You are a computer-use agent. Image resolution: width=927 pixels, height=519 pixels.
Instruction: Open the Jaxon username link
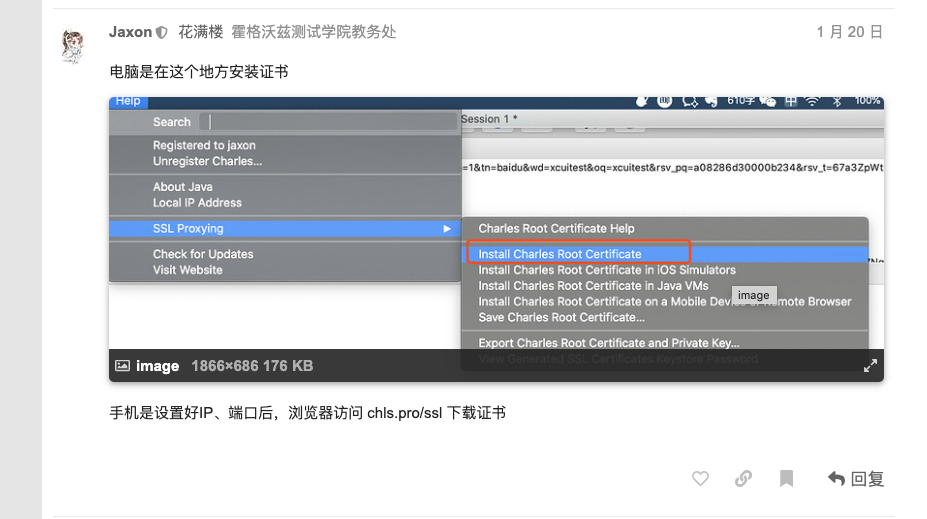(130, 32)
